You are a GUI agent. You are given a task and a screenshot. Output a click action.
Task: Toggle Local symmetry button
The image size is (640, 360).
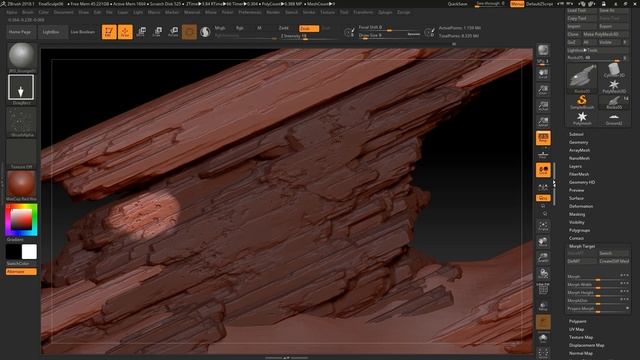click(543, 170)
